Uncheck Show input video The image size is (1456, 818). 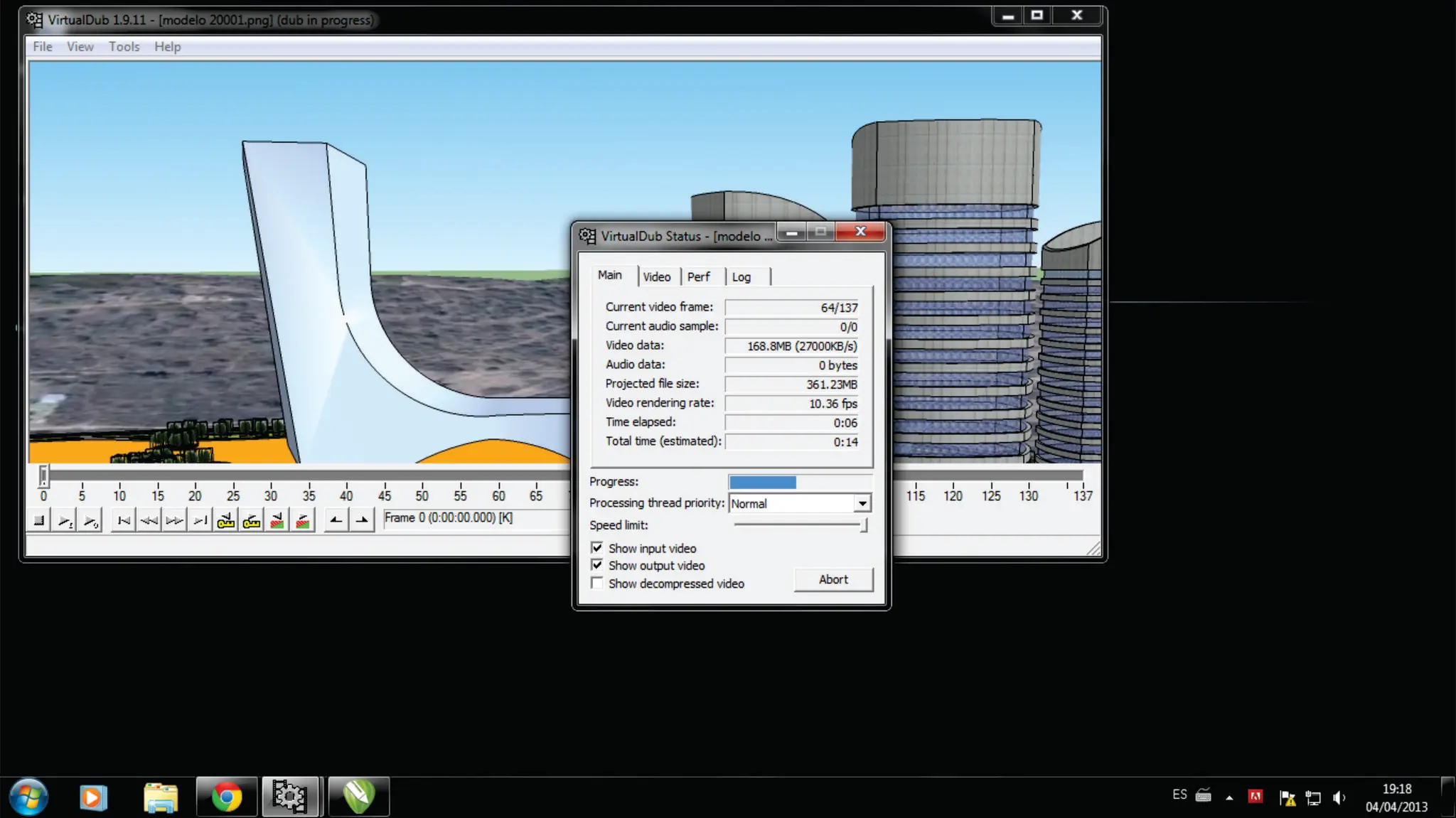[x=597, y=548]
